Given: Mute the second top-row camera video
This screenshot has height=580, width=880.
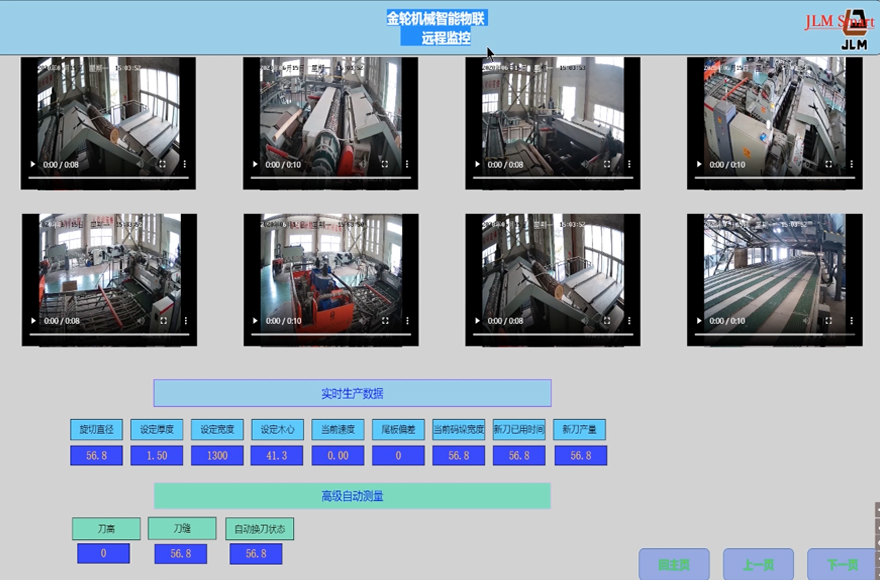Looking at the screenshot, I should pyautogui.click(x=363, y=165).
